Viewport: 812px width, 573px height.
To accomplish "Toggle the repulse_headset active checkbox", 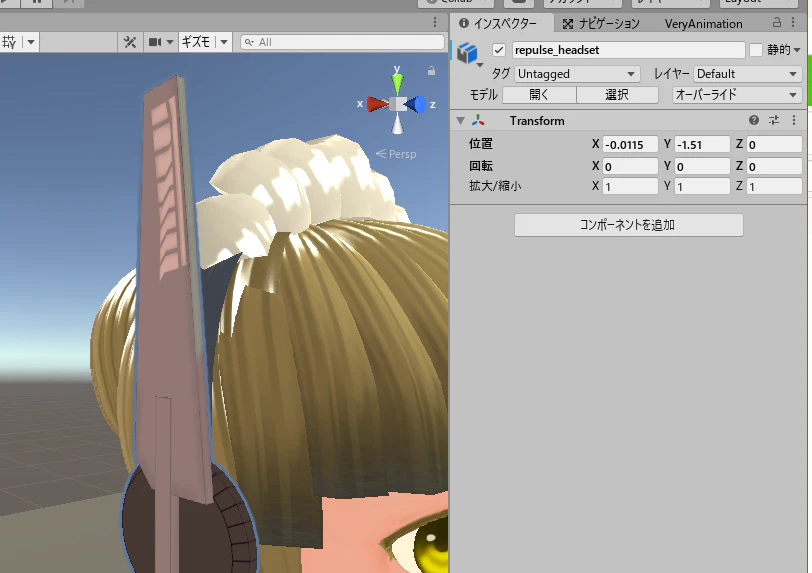I will (x=499, y=50).
